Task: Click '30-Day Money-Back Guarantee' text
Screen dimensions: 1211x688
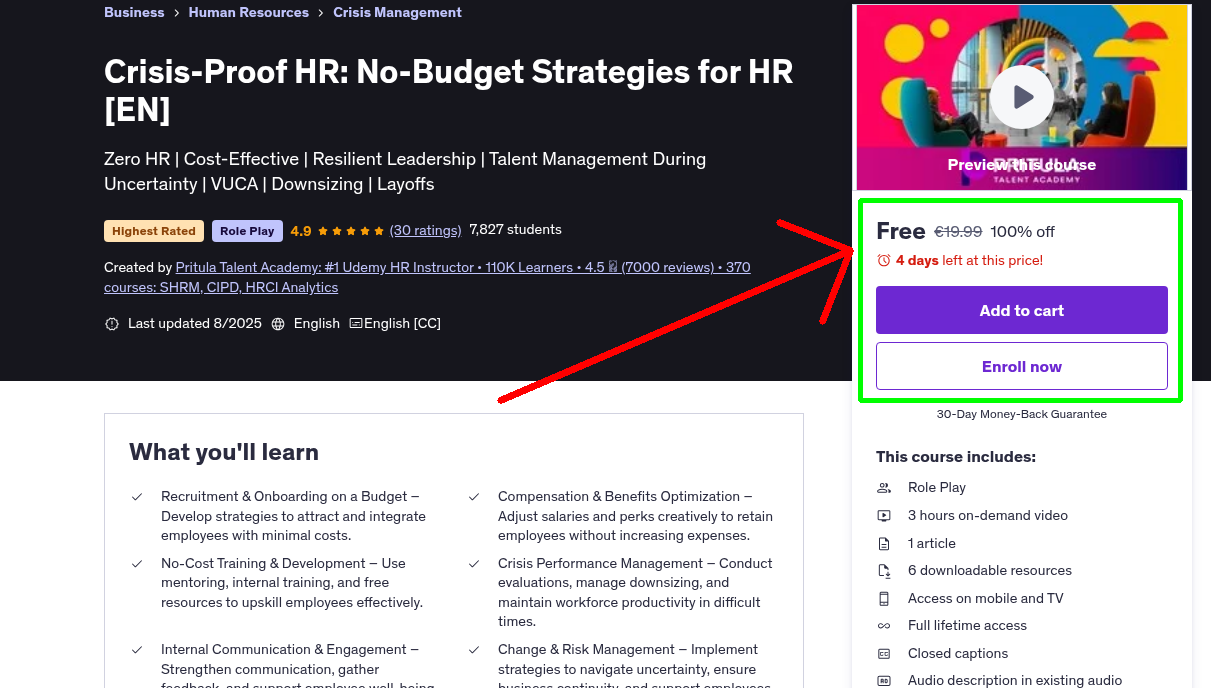Action: click(x=1021, y=414)
